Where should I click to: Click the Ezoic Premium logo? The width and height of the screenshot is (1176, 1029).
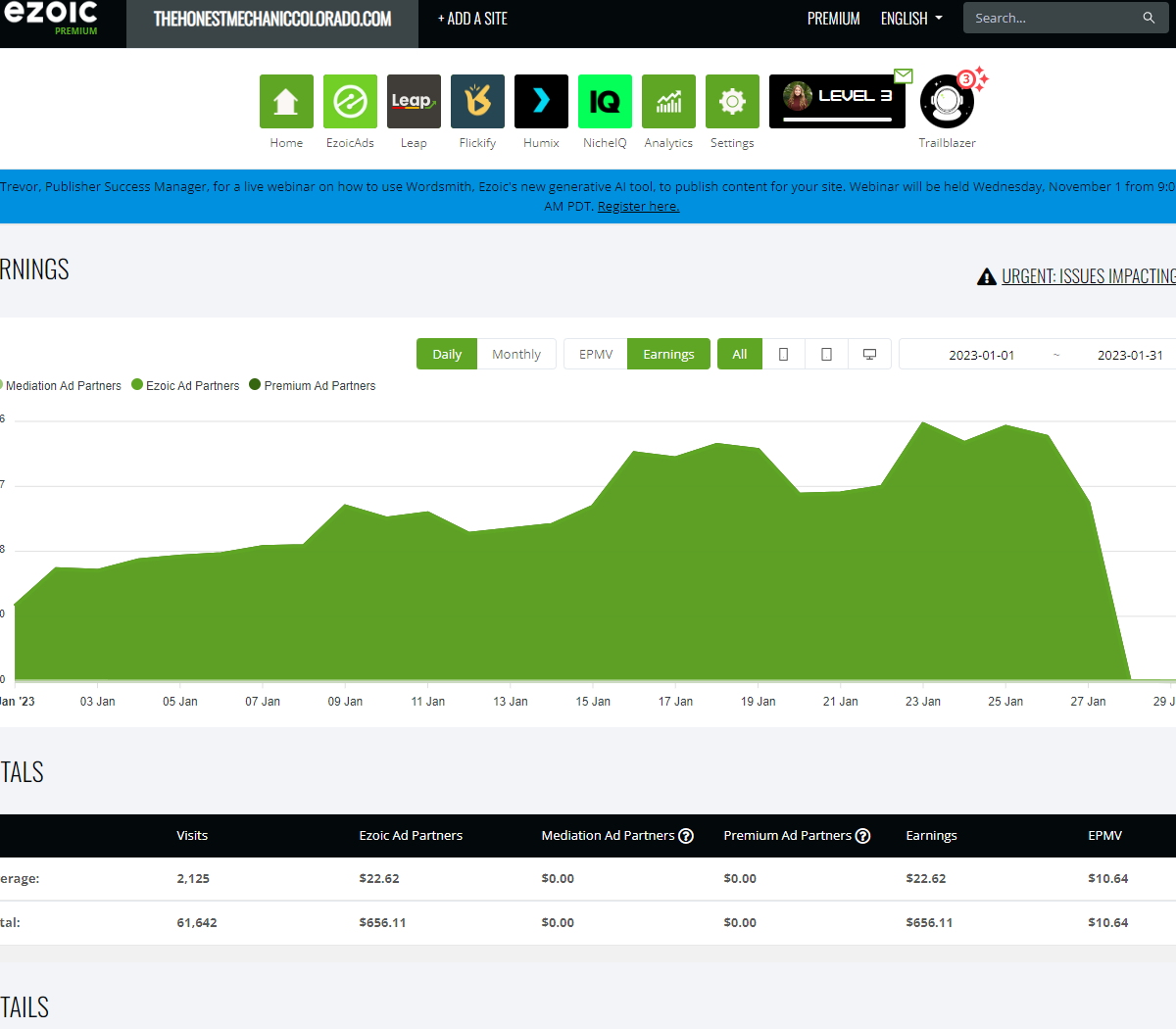click(51, 18)
